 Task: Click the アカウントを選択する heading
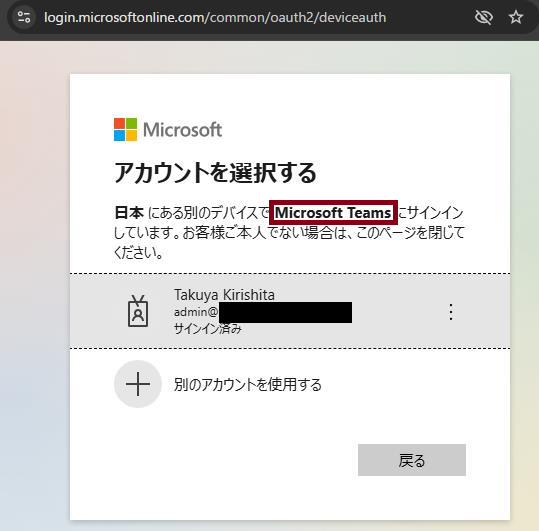click(215, 172)
